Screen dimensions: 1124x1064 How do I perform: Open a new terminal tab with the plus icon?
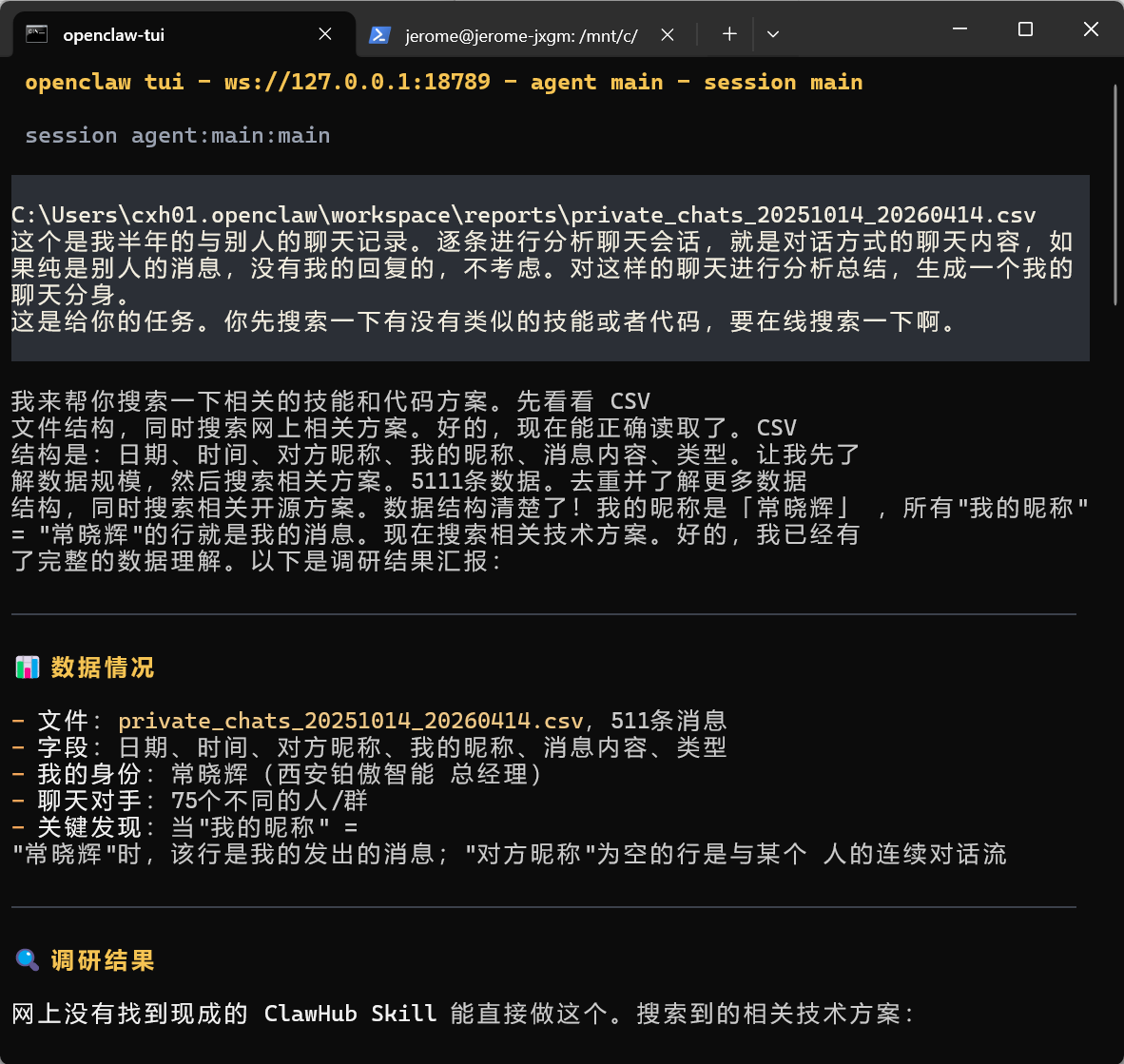pyautogui.click(x=728, y=33)
